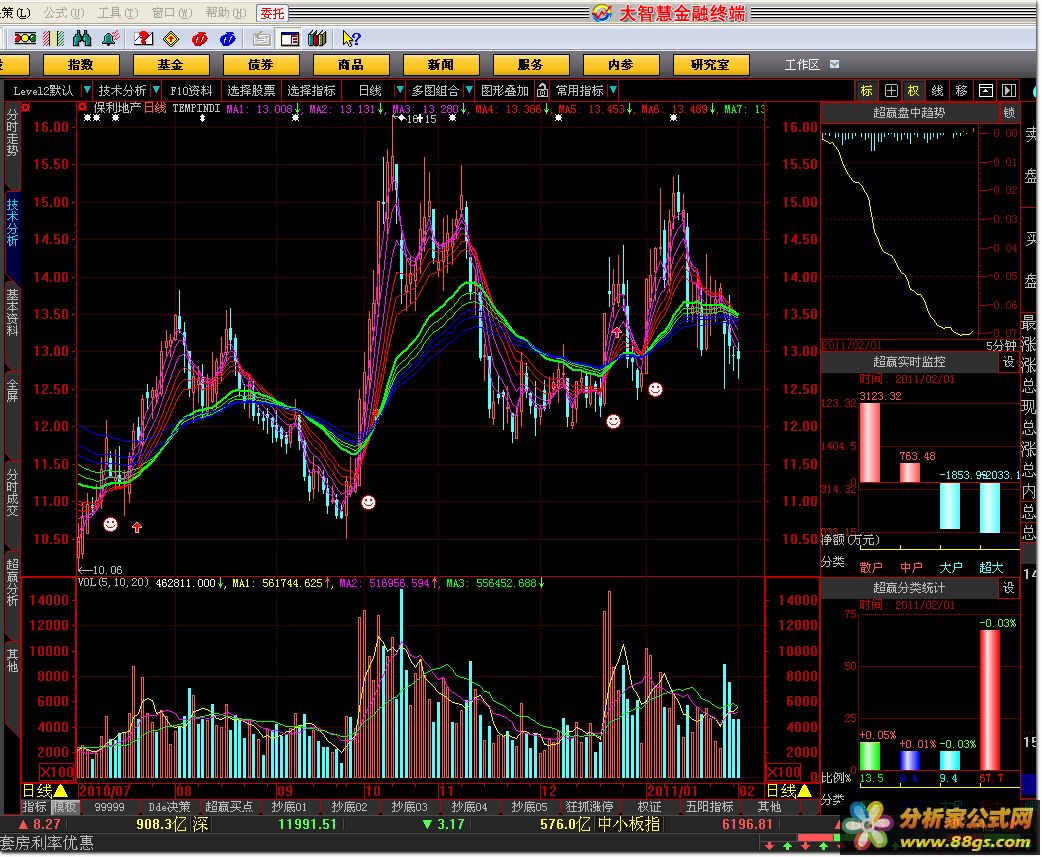1042x857 pixels.
Task: Click the blue circular toolbar icon
Action: click(227, 39)
